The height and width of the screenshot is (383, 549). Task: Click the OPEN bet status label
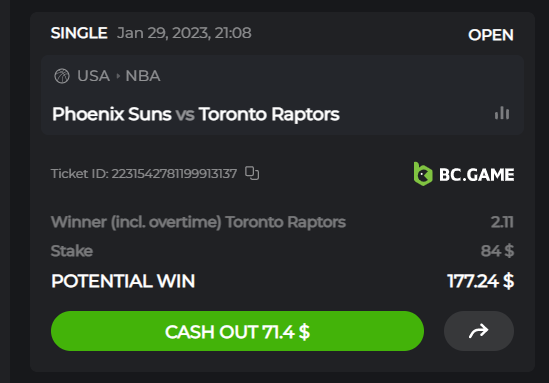point(491,35)
